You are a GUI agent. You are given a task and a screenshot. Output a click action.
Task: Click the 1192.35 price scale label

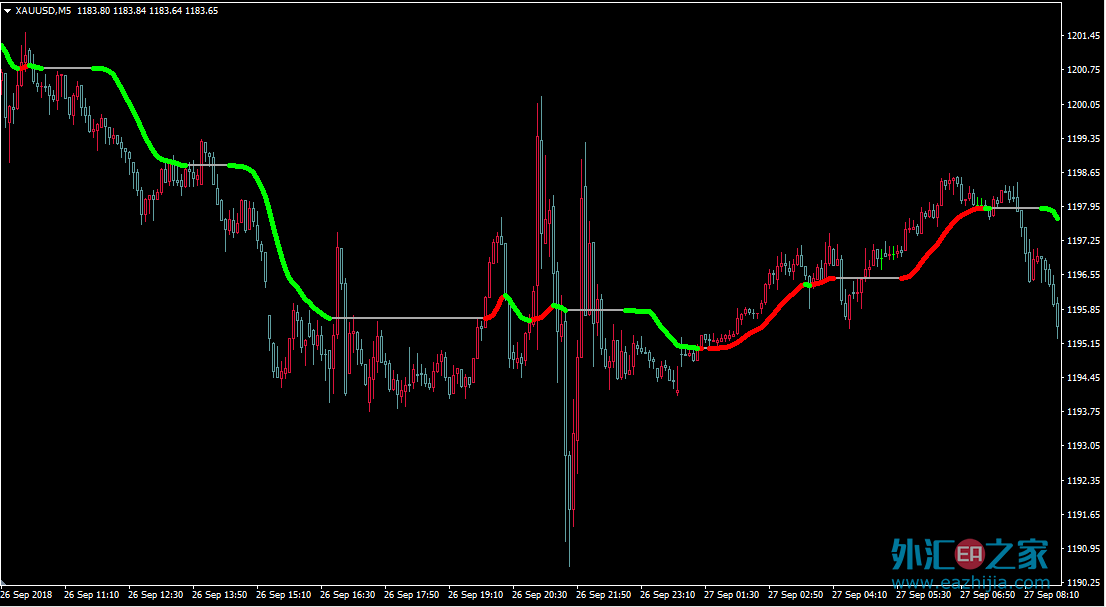1085,480
